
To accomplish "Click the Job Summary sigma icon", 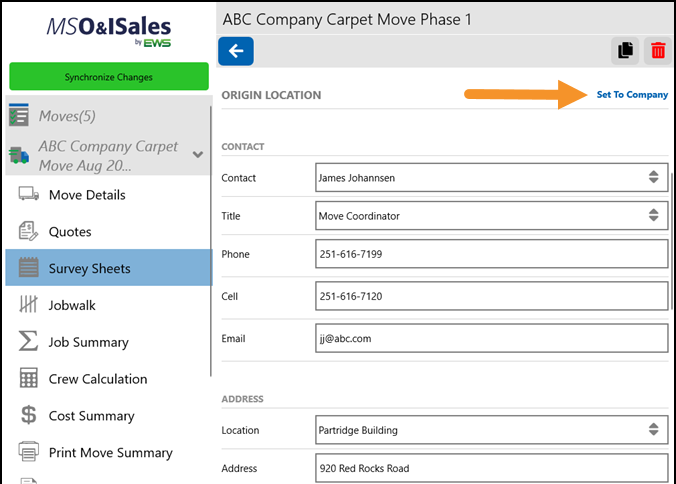I will [29, 342].
